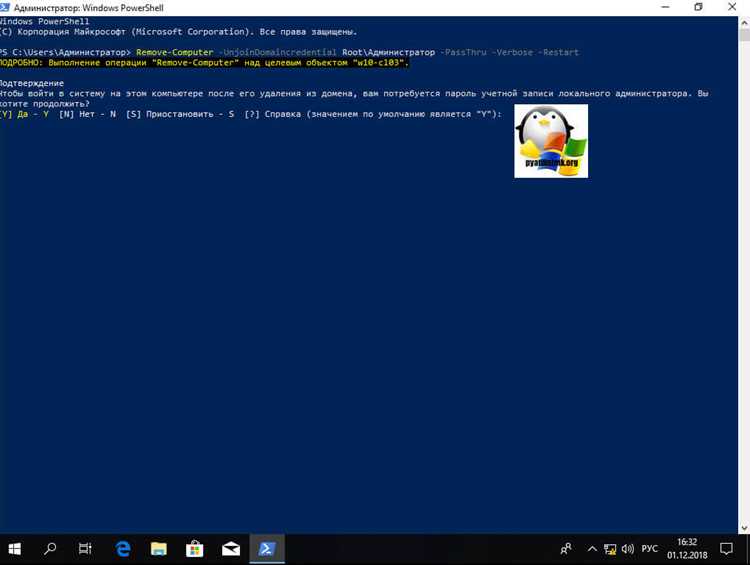
Task: Switch input language РУС indicator
Action: [x=650, y=549]
